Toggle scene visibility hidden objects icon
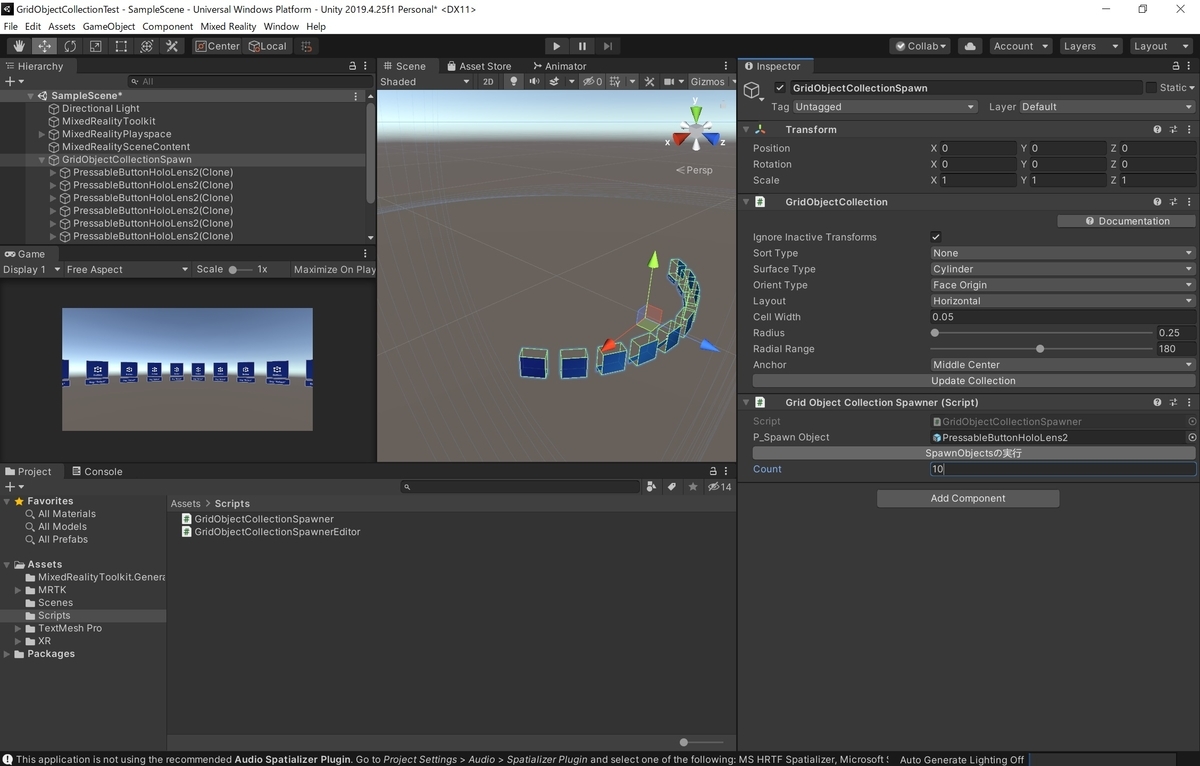Screen dimensions: 1200x766 click(592, 82)
